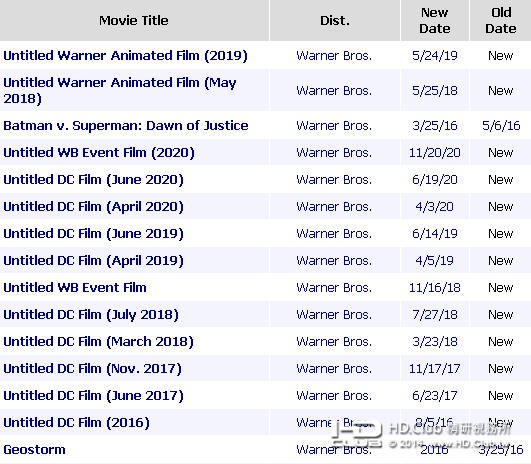Open Untitled DC Film (July 2018)
The image size is (531, 464).
tap(91, 315)
